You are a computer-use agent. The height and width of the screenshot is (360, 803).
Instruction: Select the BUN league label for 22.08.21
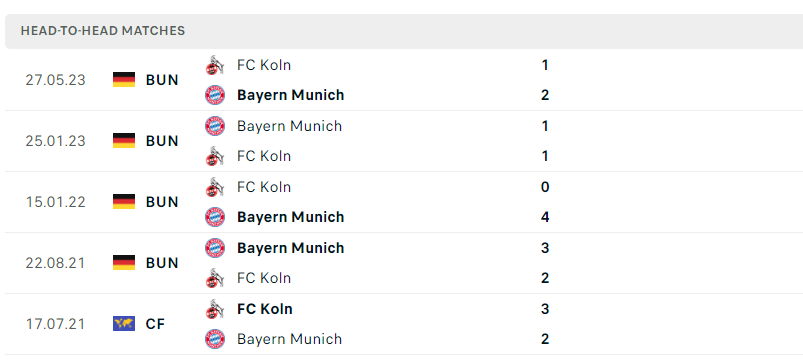pos(162,263)
